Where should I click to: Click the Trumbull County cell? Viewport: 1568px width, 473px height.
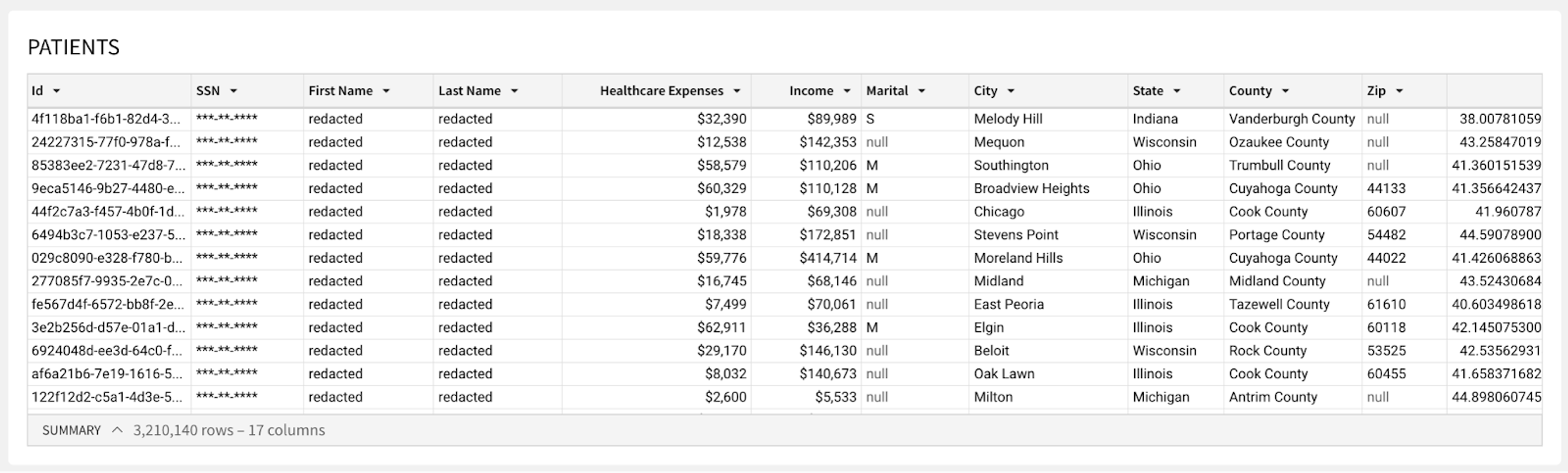[1293, 166]
